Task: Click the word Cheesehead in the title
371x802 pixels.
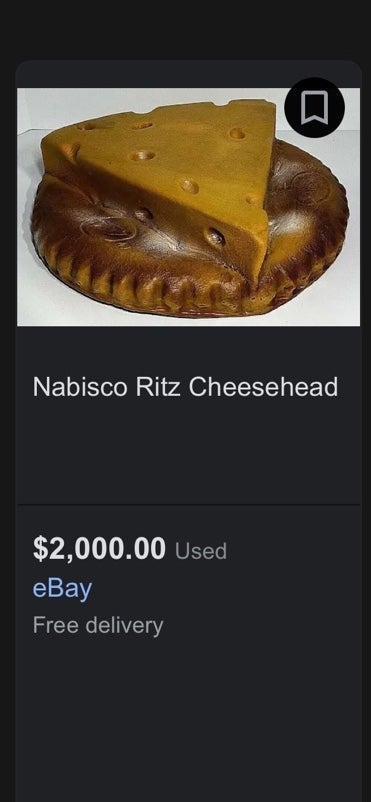Action: coord(263,387)
